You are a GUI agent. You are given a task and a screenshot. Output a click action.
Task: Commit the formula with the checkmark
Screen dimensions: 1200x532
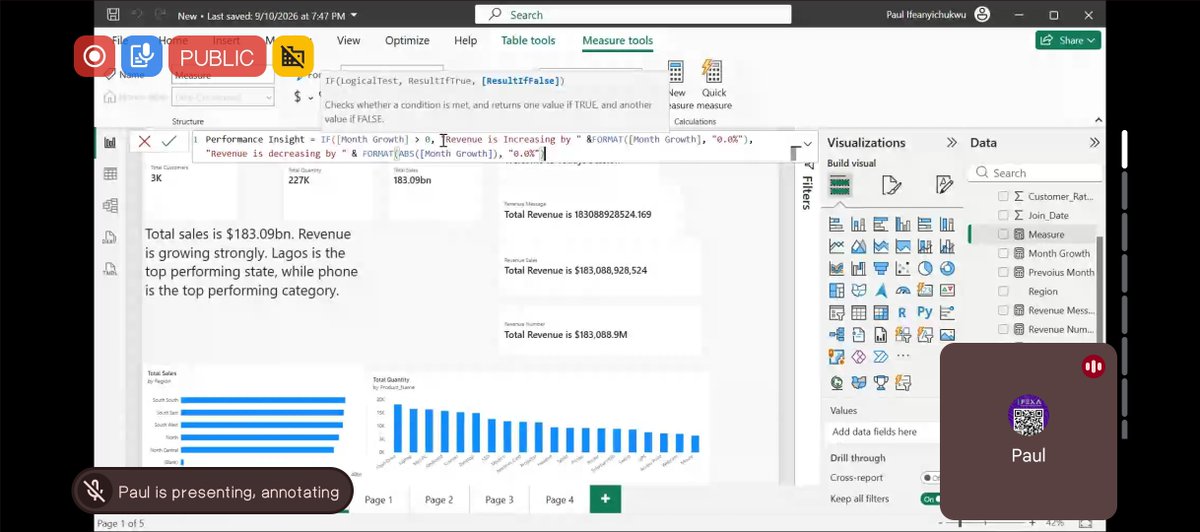[x=169, y=142]
